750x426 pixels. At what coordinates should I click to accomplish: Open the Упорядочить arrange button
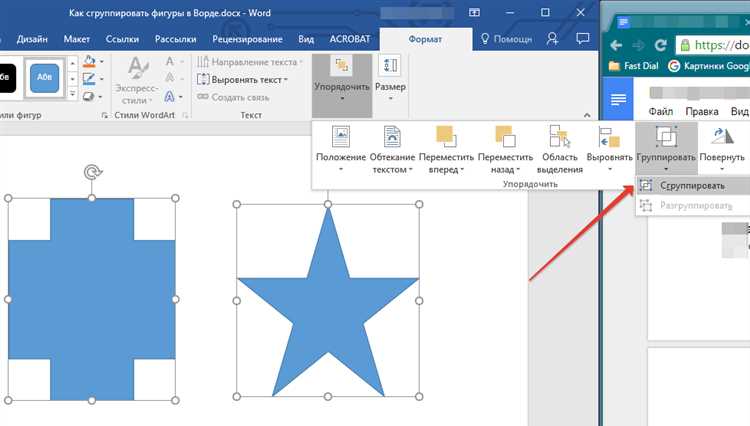[342, 85]
